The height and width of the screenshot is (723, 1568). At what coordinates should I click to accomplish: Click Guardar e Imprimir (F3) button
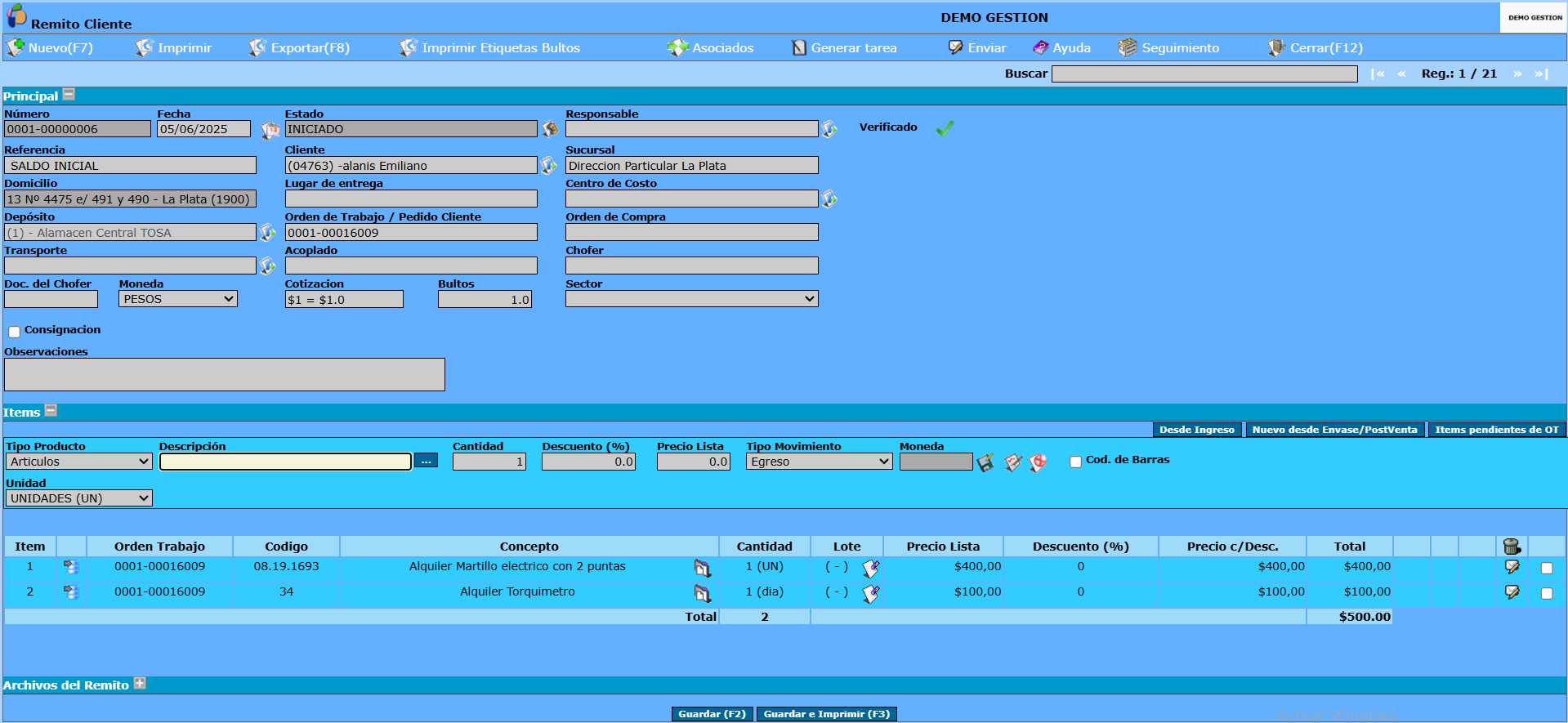(827, 714)
